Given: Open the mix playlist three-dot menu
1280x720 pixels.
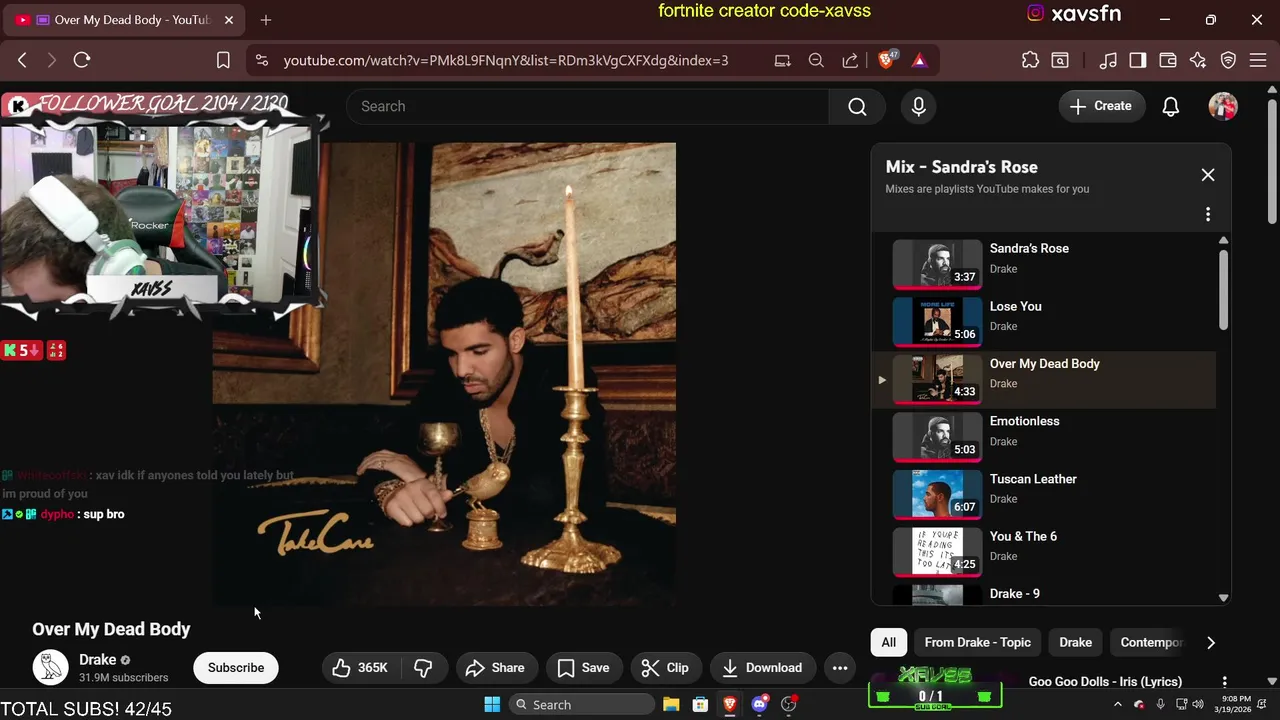Looking at the screenshot, I should [1208, 214].
